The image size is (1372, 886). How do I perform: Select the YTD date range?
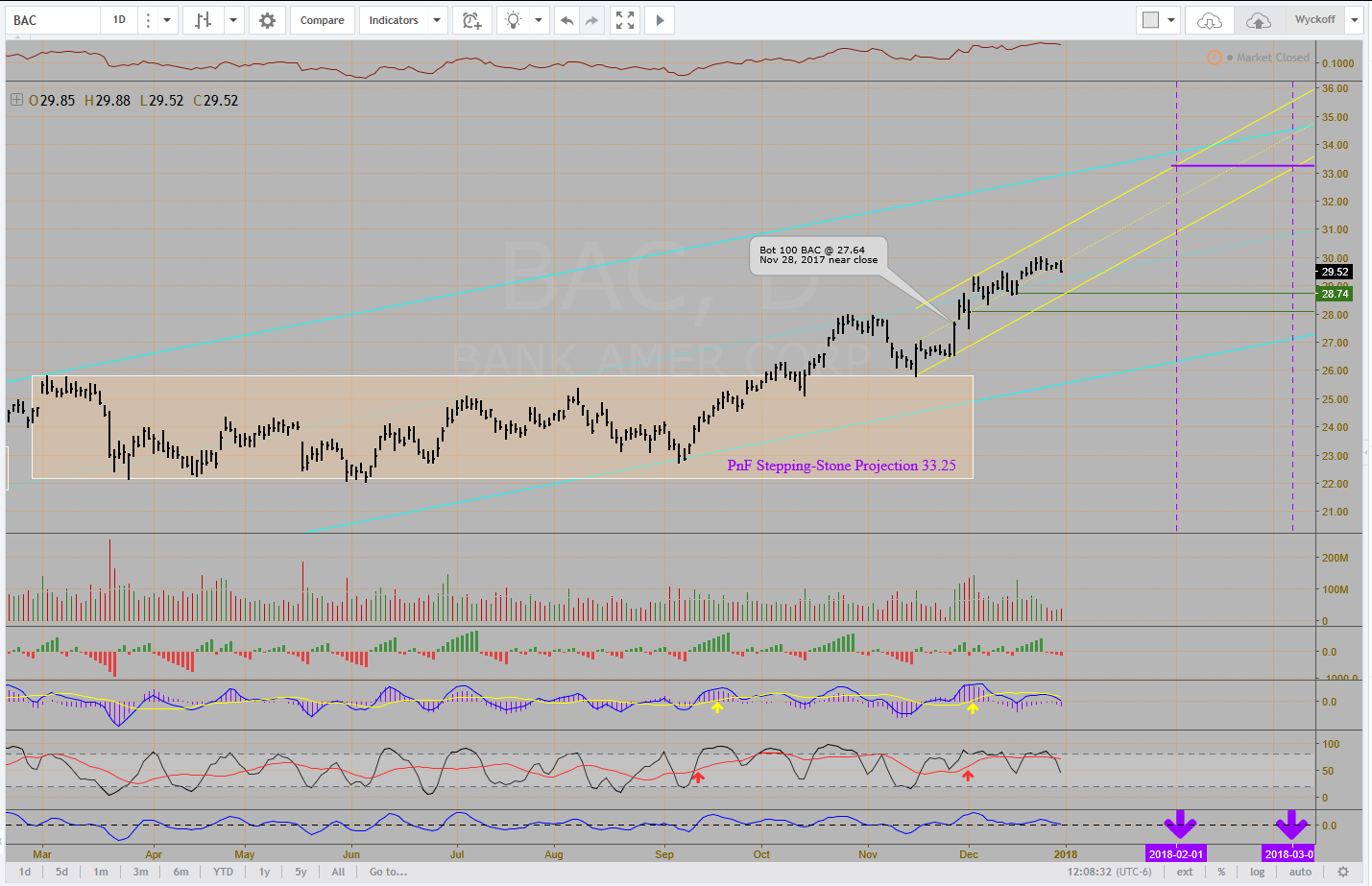click(223, 872)
